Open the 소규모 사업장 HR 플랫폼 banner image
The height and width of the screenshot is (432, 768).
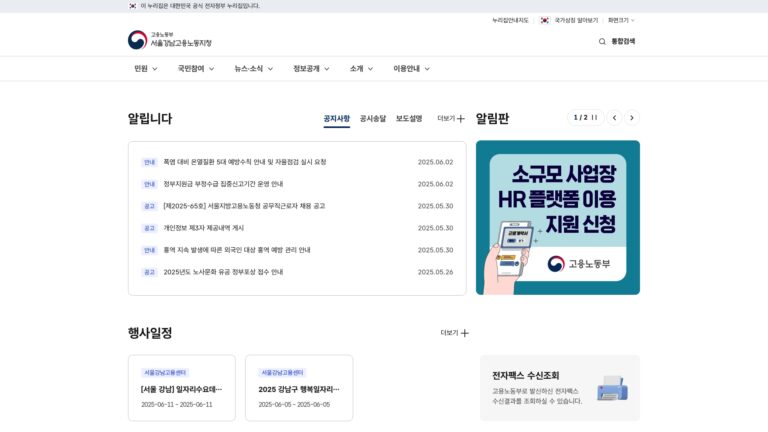(558, 218)
